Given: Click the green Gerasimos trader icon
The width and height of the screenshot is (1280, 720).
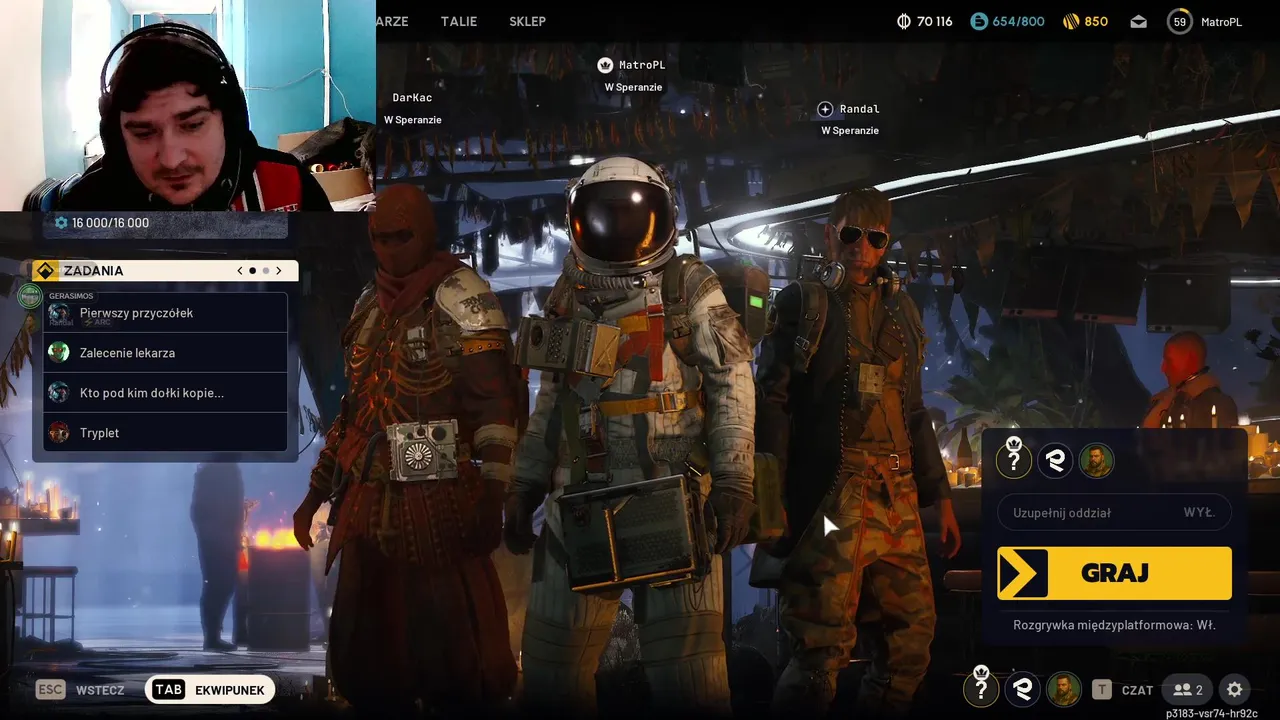Looking at the screenshot, I should (30, 295).
